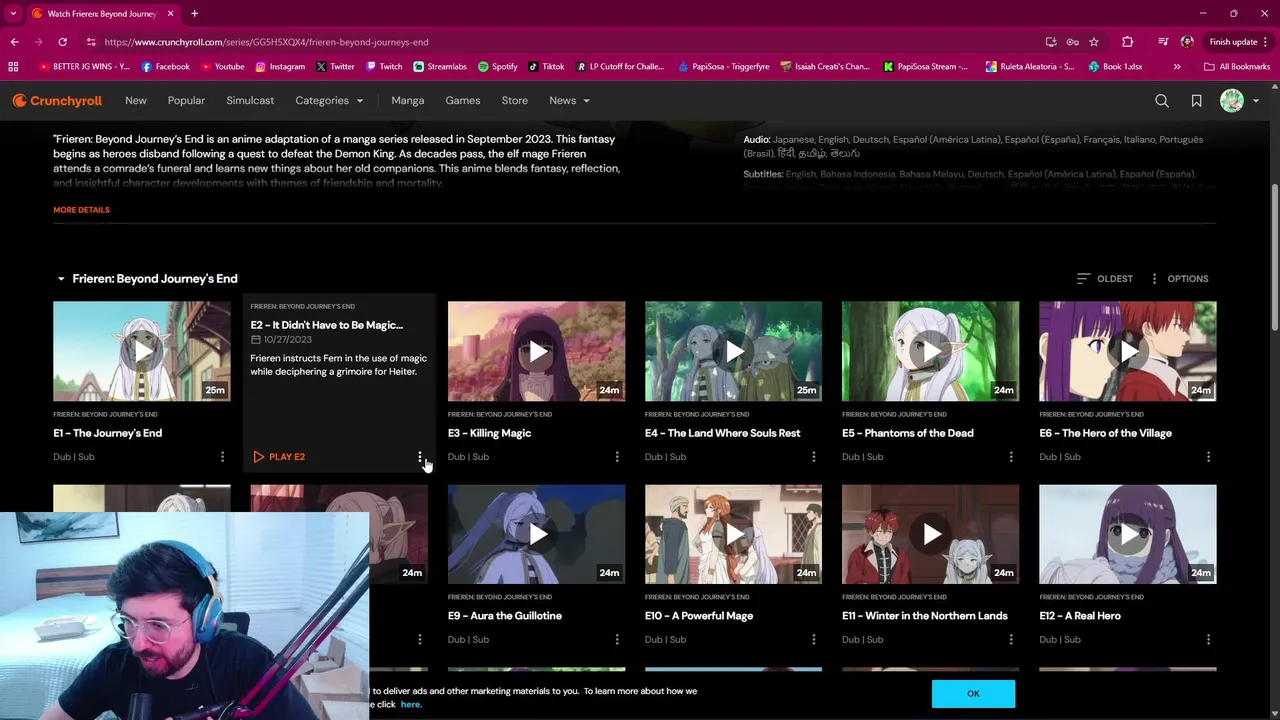
Task: Open more options for E6 The Hero of the Village
Action: click(1208, 457)
